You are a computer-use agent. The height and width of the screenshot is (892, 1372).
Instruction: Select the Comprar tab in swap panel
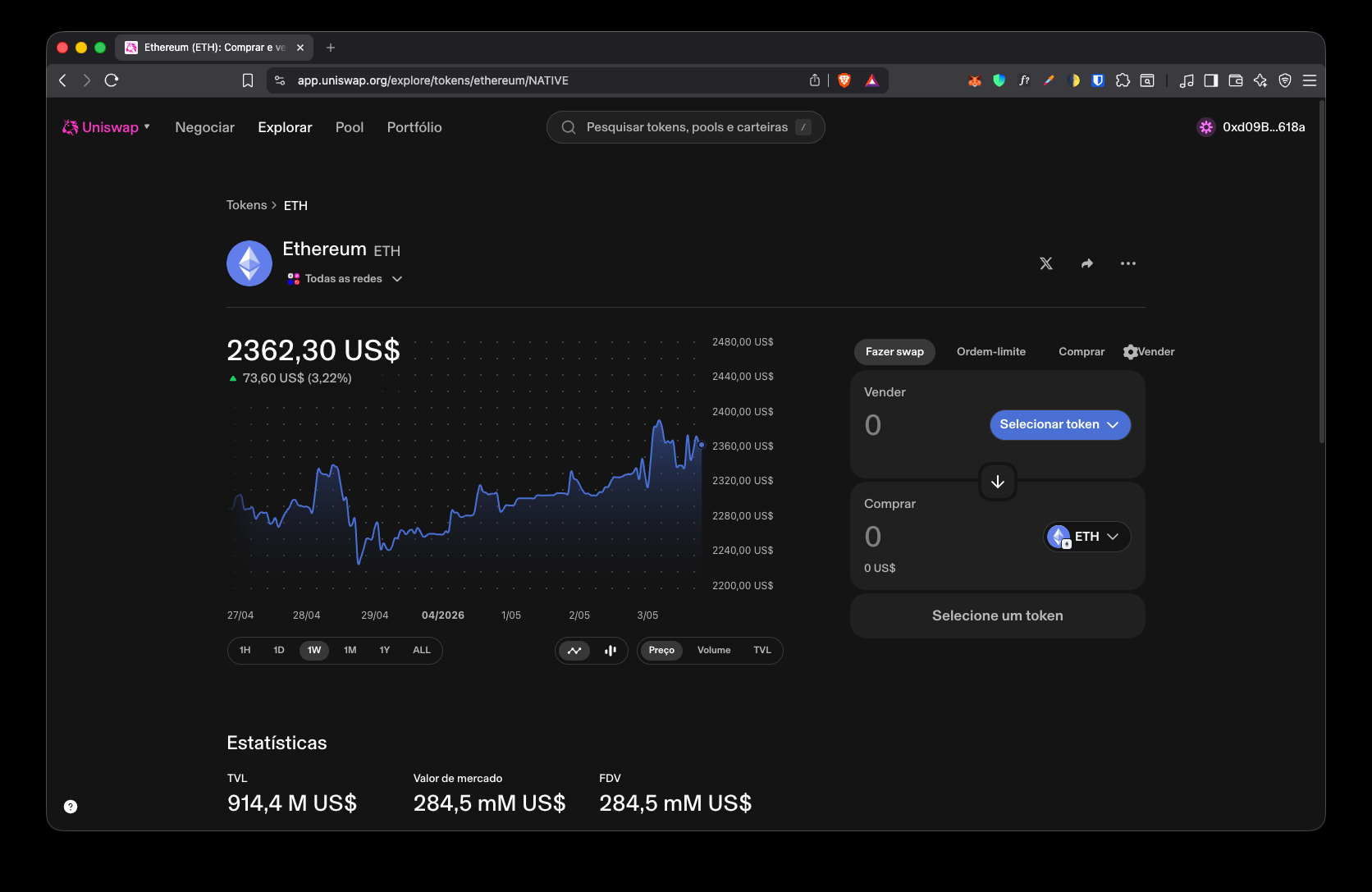coord(1082,352)
